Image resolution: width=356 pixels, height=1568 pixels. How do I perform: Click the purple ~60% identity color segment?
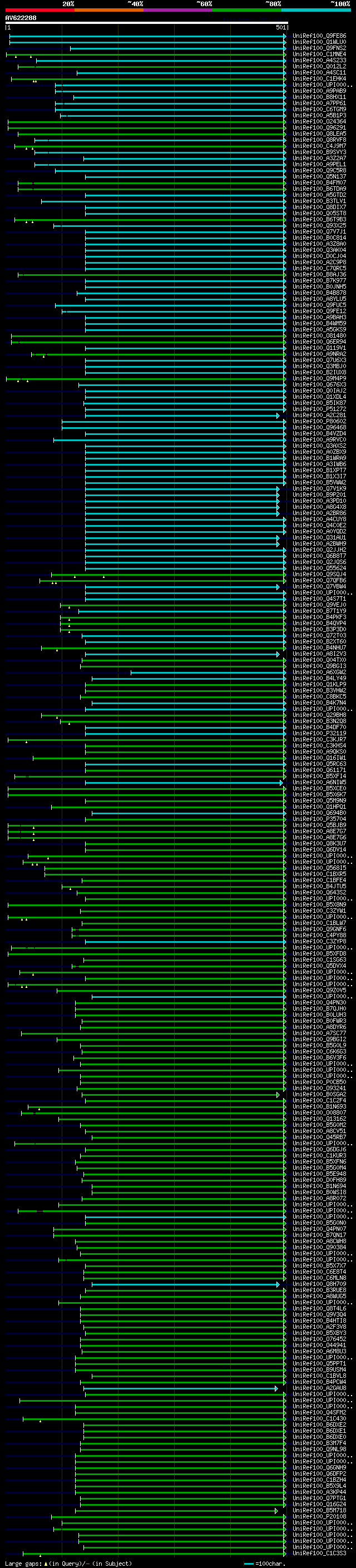[179, 10]
